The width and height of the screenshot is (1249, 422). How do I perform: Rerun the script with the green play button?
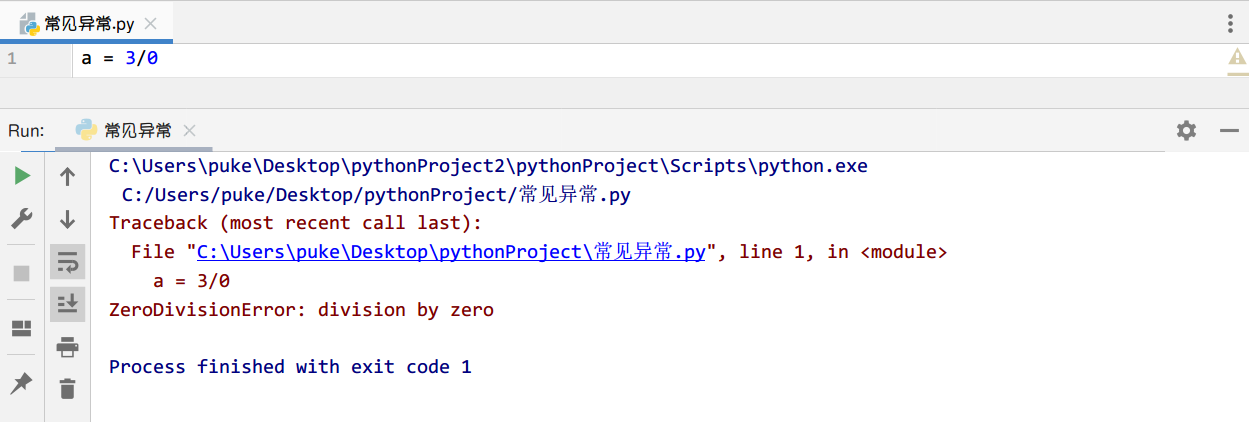(22, 176)
